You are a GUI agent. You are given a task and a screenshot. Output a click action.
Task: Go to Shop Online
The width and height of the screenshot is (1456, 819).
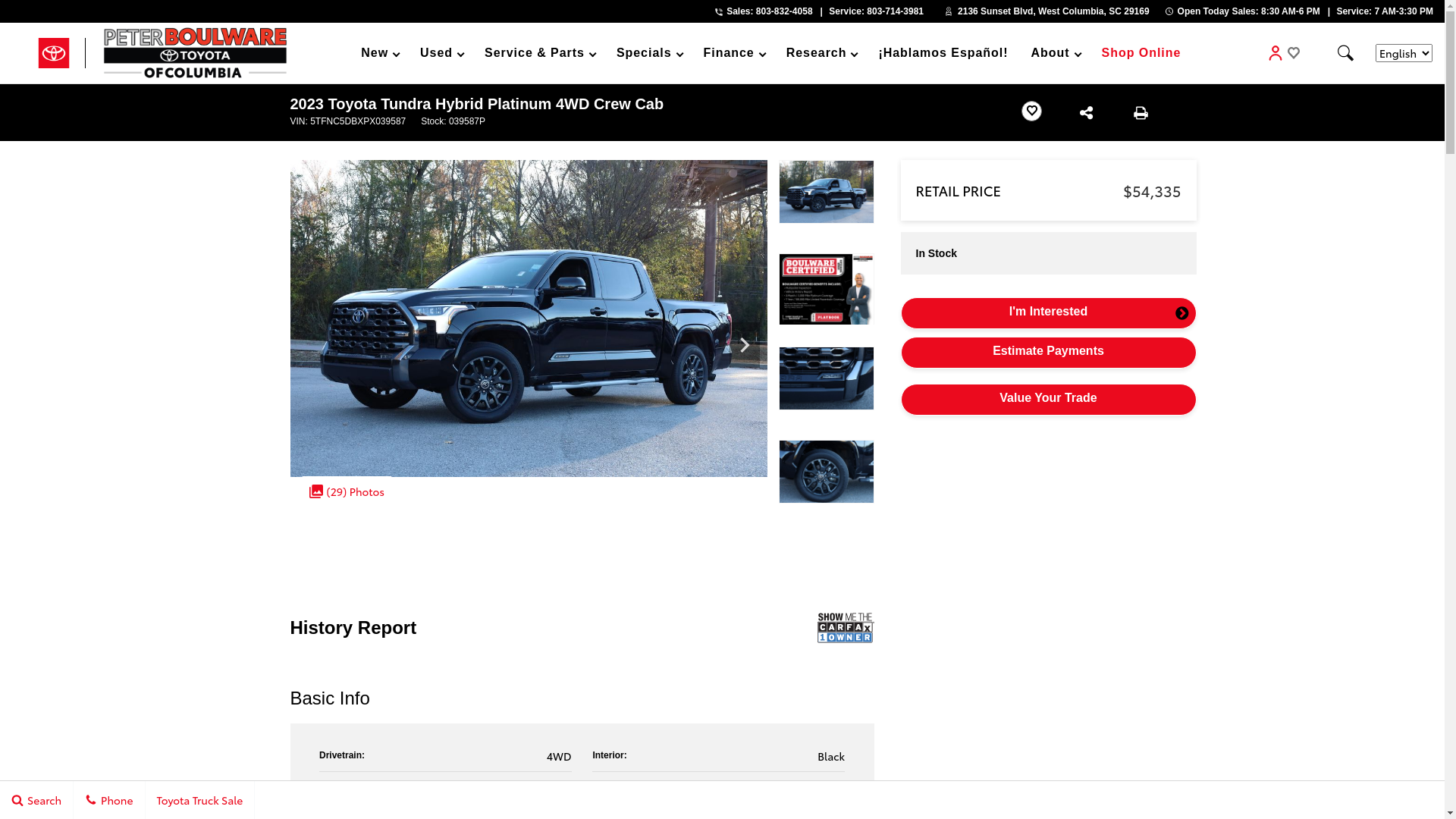(1141, 53)
